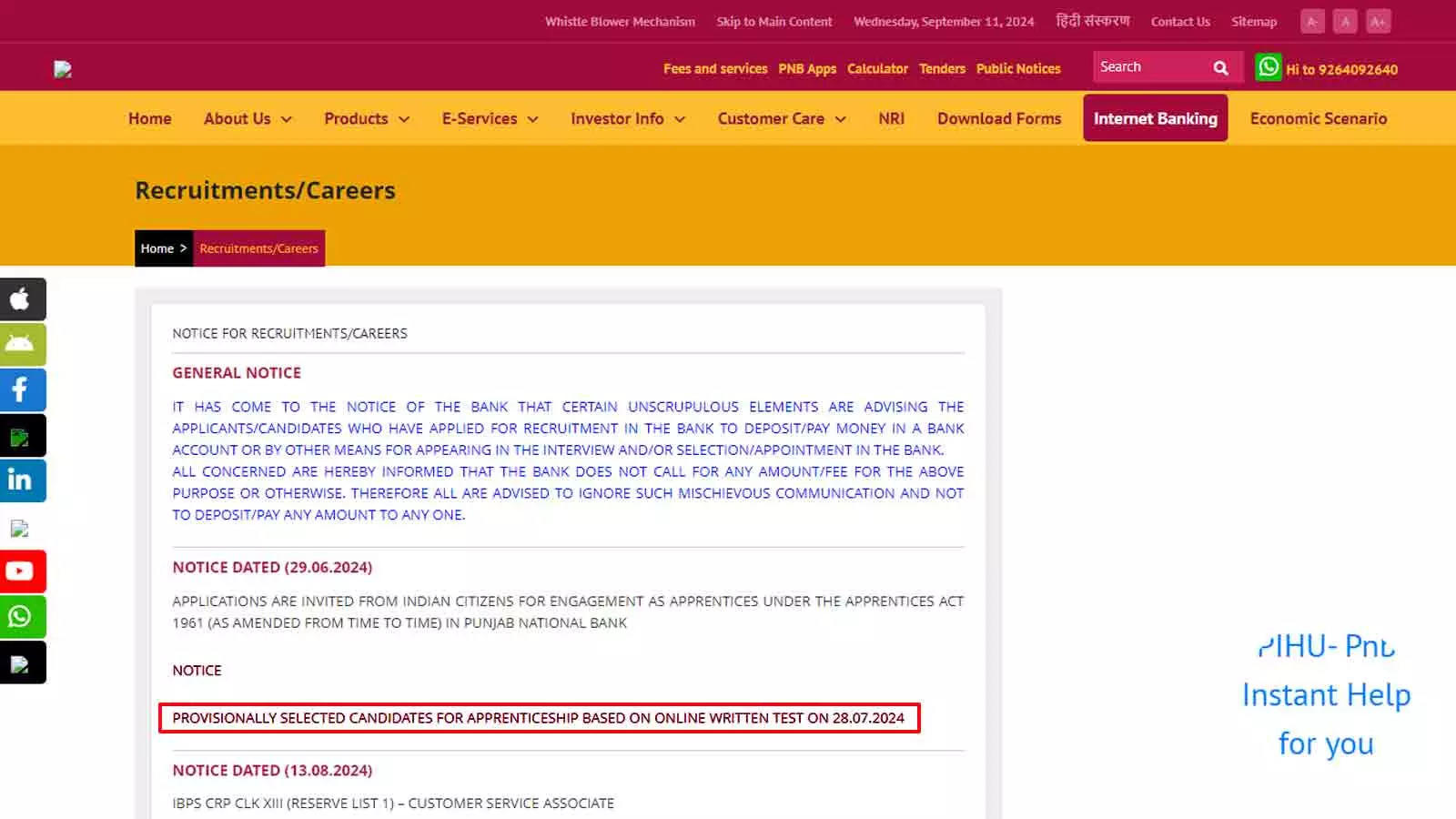This screenshot has width=1456, height=819.
Task: Open the LinkedIn sidebar icon
Action: [22, 480]
